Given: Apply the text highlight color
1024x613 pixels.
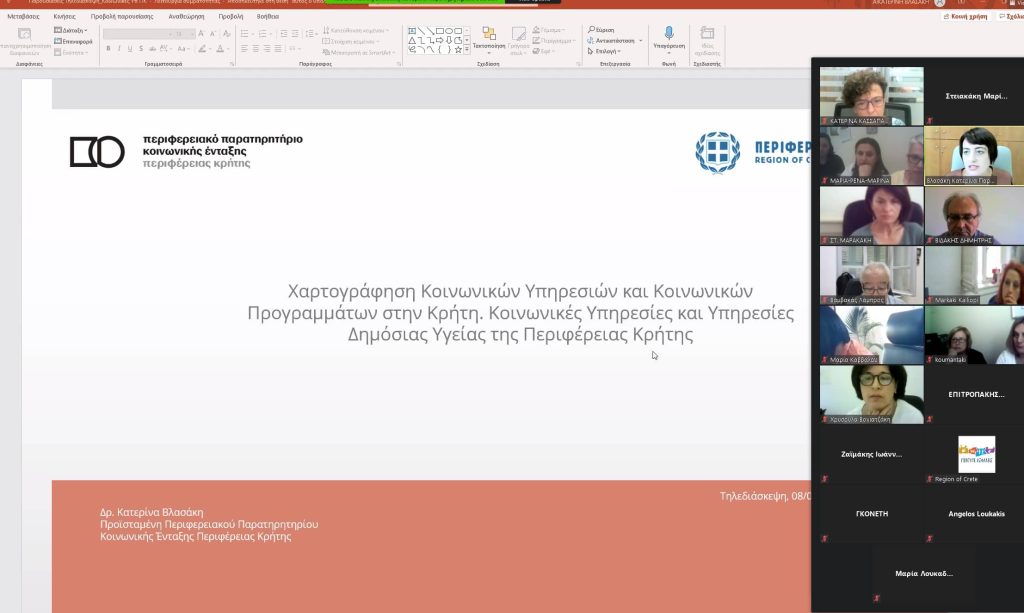Looking at the screenshot, I should [202, 49].
